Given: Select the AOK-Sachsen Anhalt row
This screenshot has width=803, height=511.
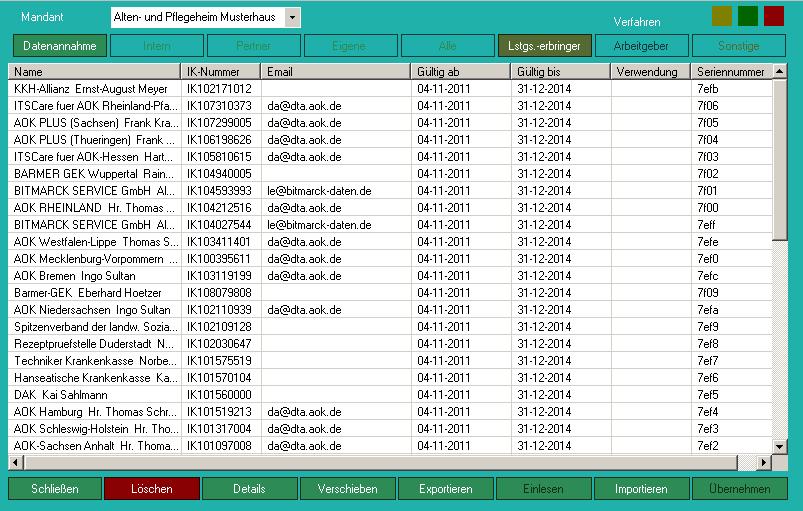Looking at the screenshot, I should tap(390, 446).
